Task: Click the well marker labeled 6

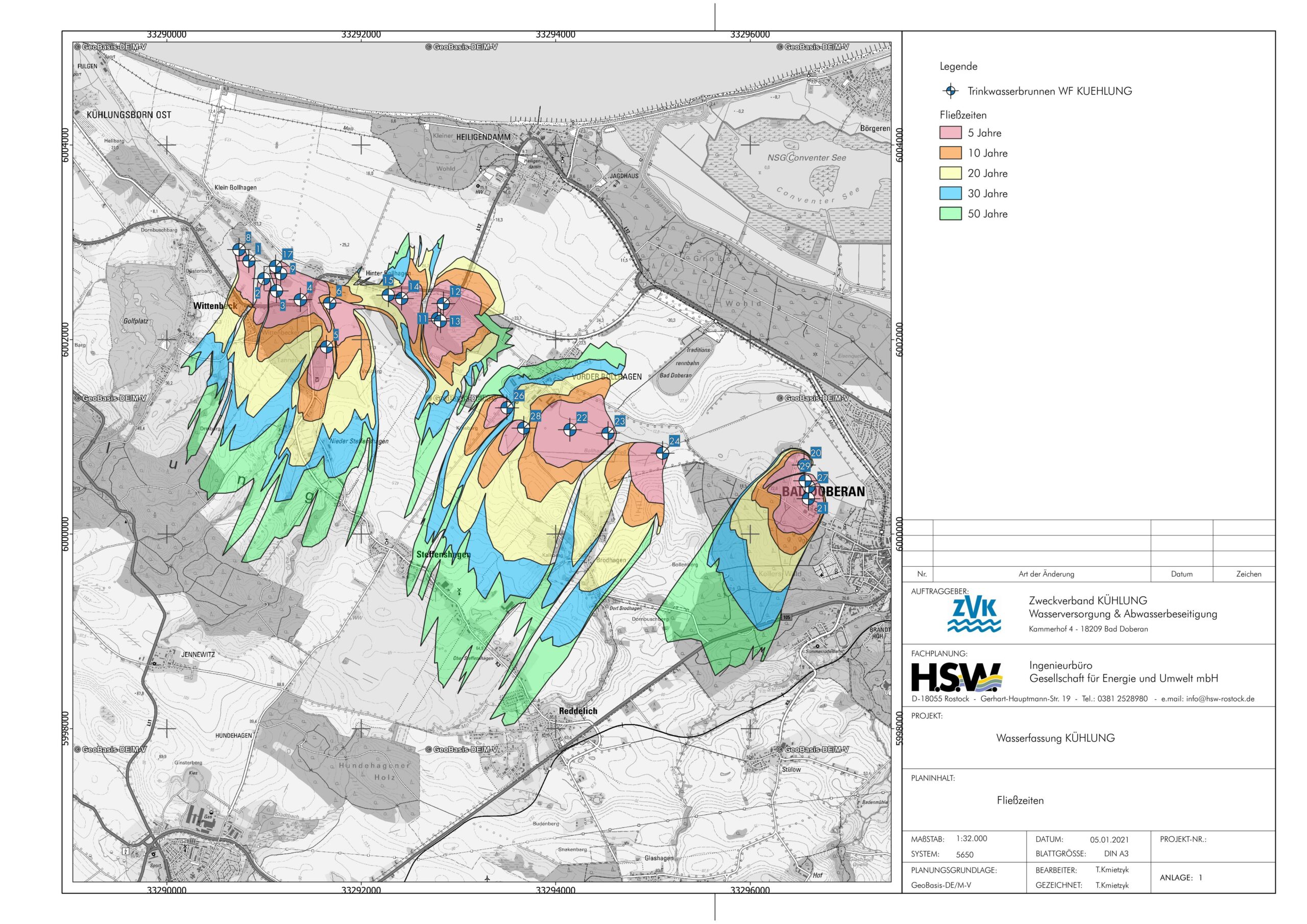Action: coord(330,303)
